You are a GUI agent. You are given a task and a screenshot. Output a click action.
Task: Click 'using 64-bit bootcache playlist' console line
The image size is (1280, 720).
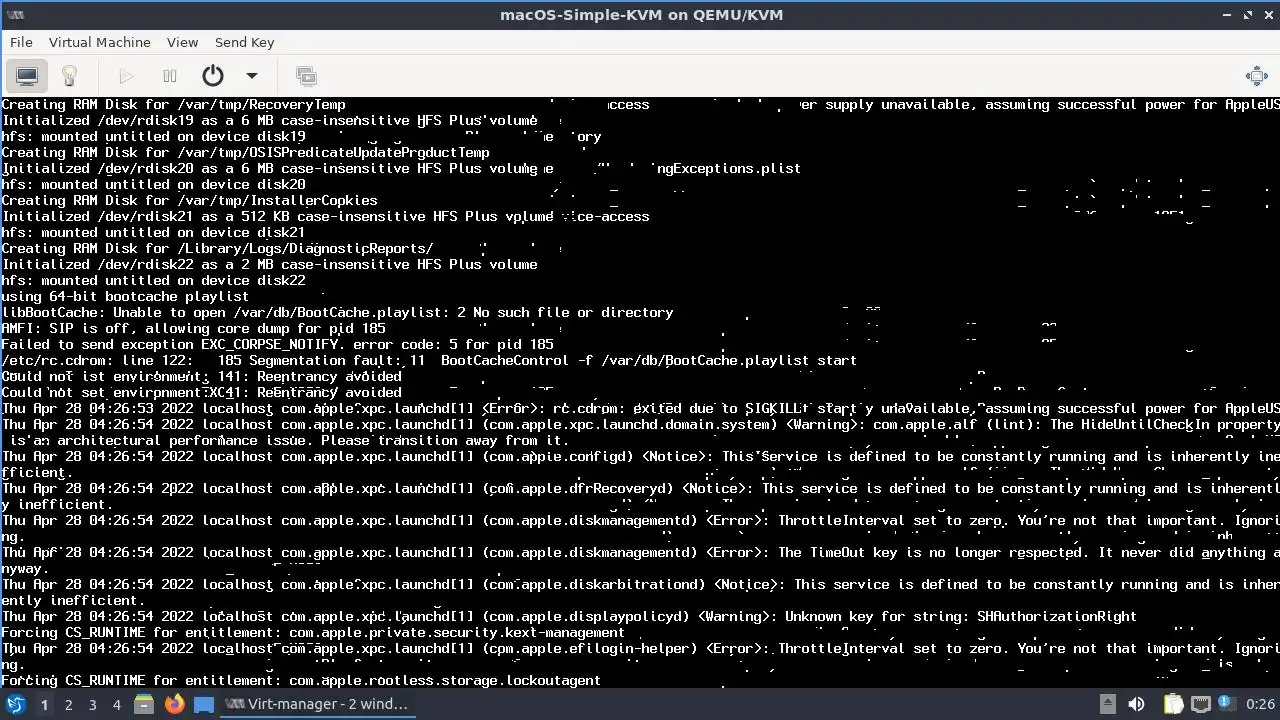coord(125,296)
